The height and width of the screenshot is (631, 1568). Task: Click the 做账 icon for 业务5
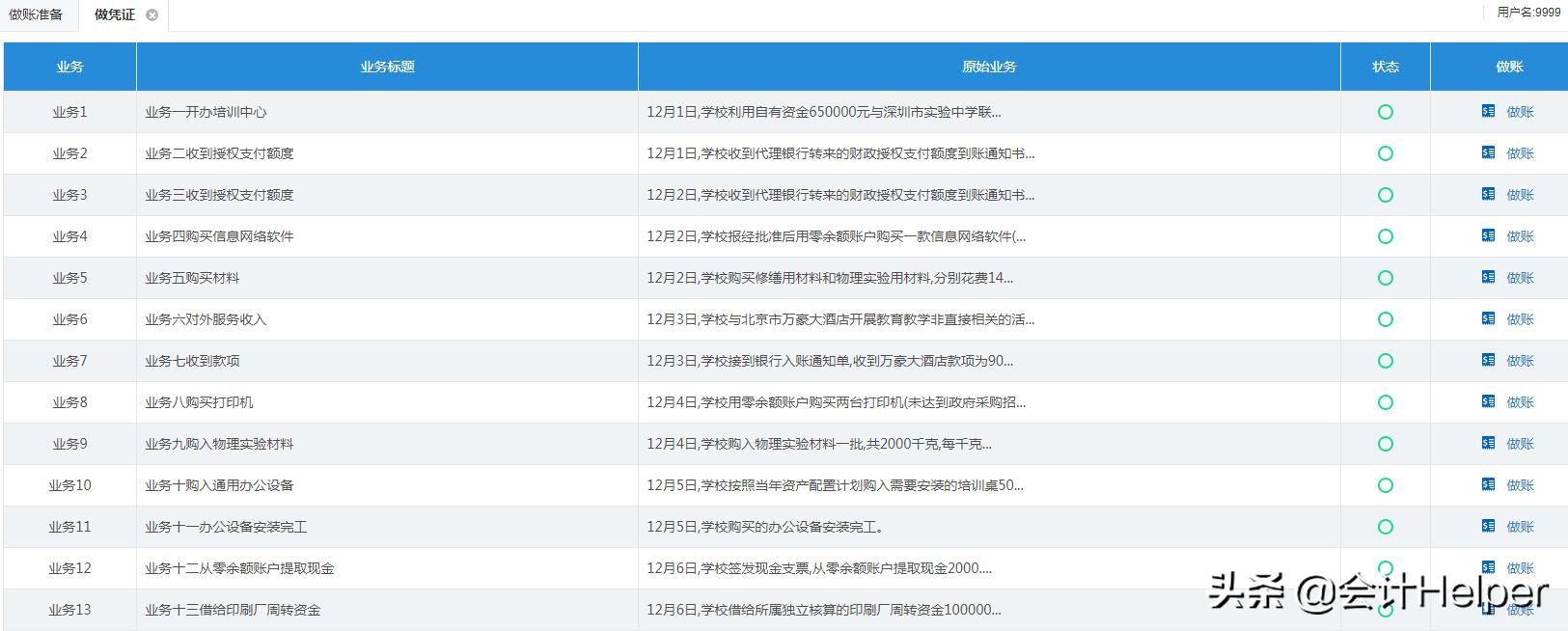[1488, 277]
